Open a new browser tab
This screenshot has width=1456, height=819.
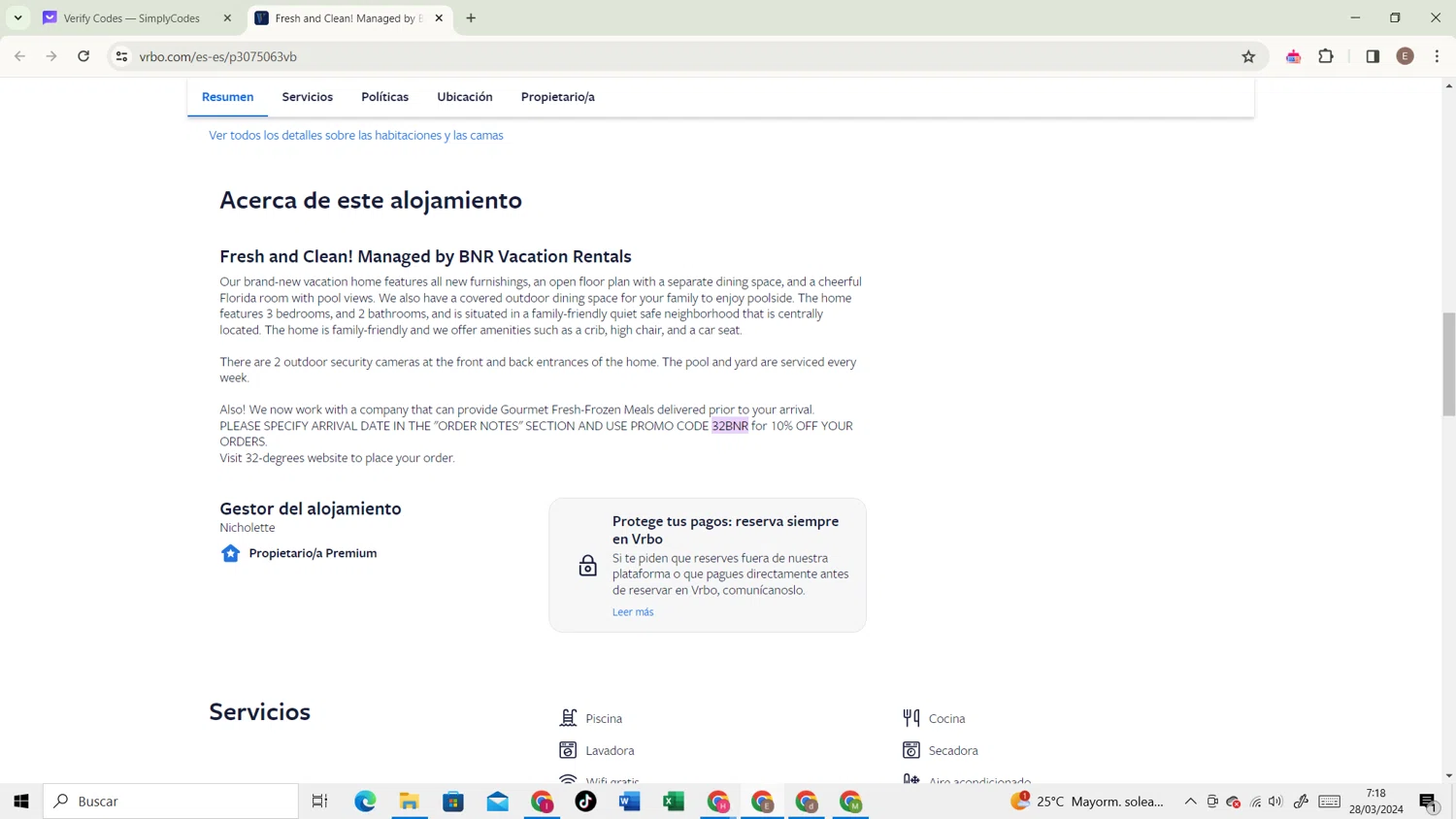471,17
